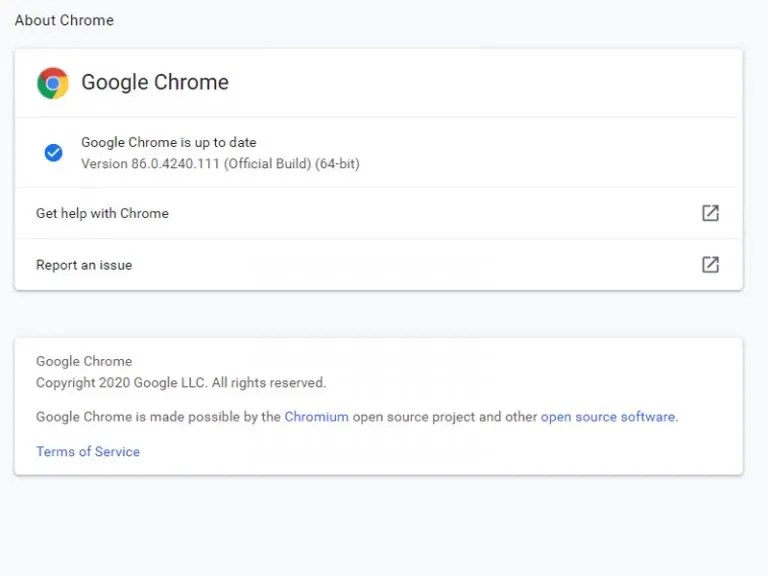Viewport: 768px width, 576px height.
Task: Click the 'Google Chrome is up to date' status
Action: tap(169, 143)
